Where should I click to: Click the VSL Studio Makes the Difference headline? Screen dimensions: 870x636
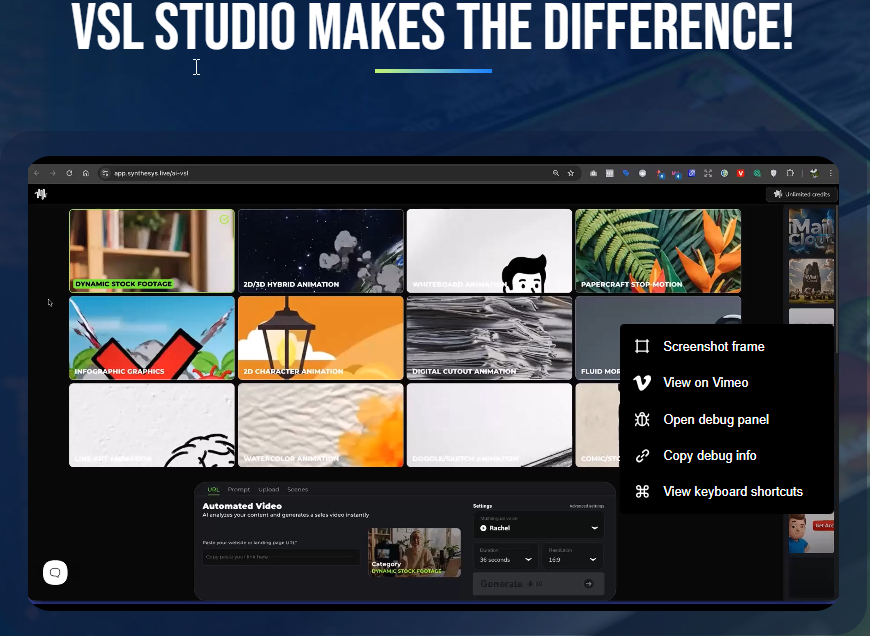coord(432,27)
